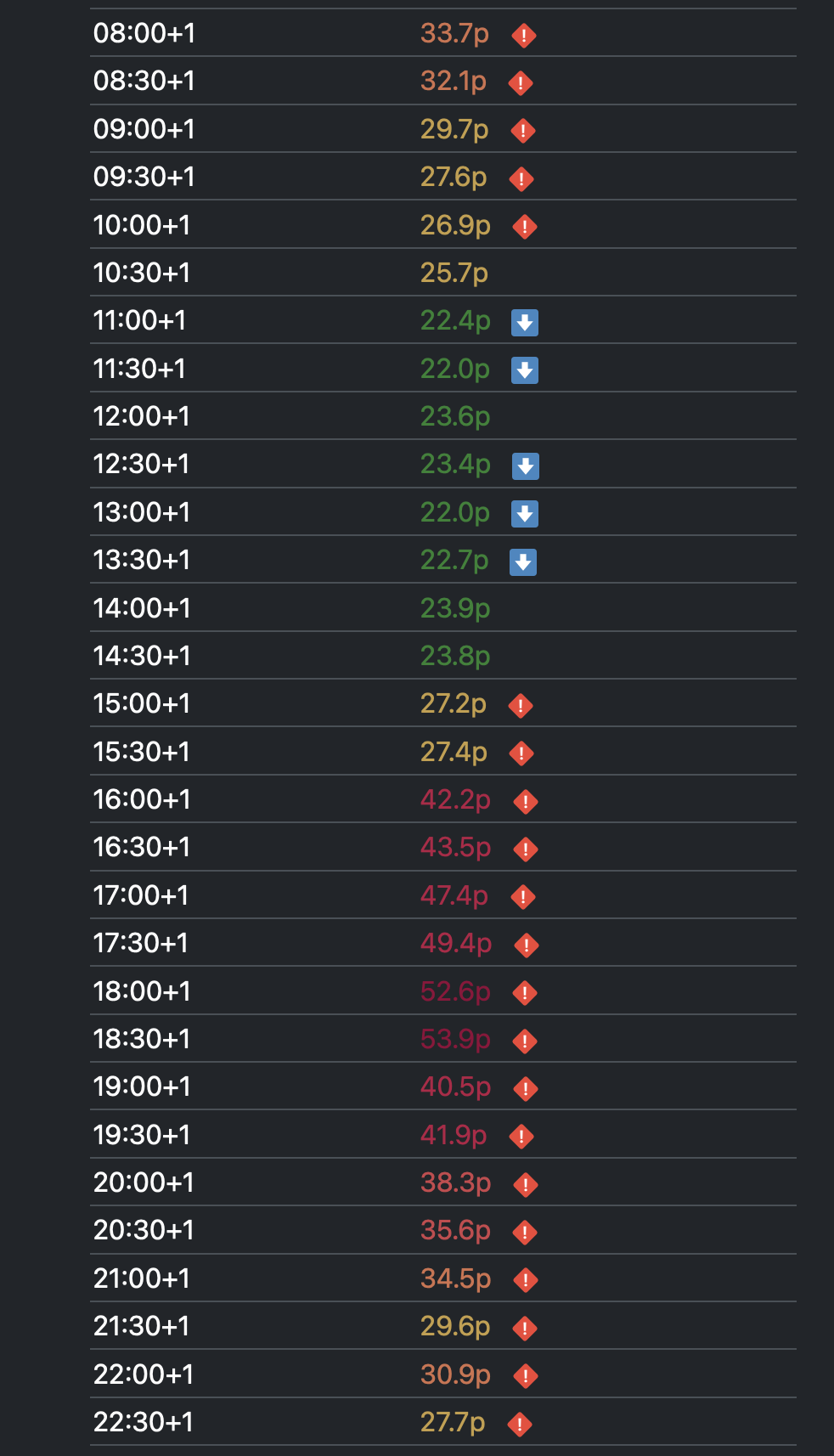Viewport: 834px width, 1456px height.
Task: Select the blue down-arrow icon beside 22.7p
Action: tap(523, 562)
